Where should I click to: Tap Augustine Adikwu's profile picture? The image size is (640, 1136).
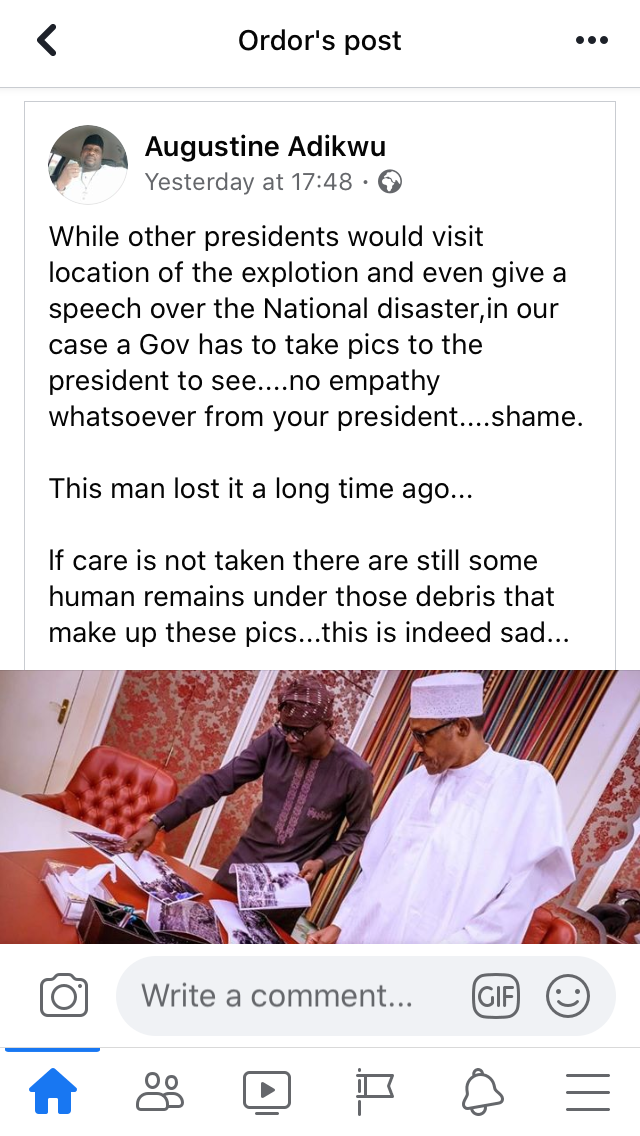[x=88, y=164]
